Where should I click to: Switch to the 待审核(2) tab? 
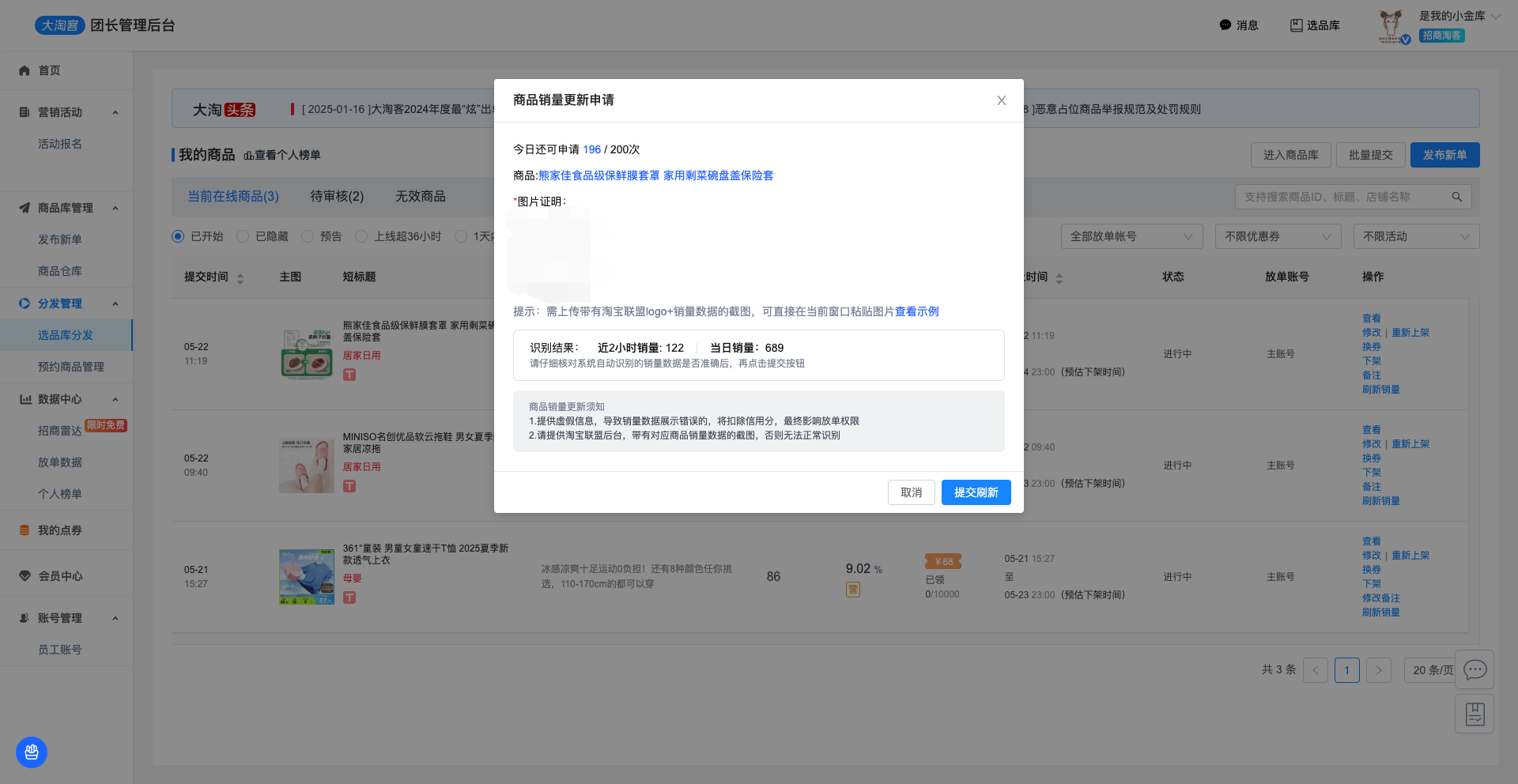337,196
